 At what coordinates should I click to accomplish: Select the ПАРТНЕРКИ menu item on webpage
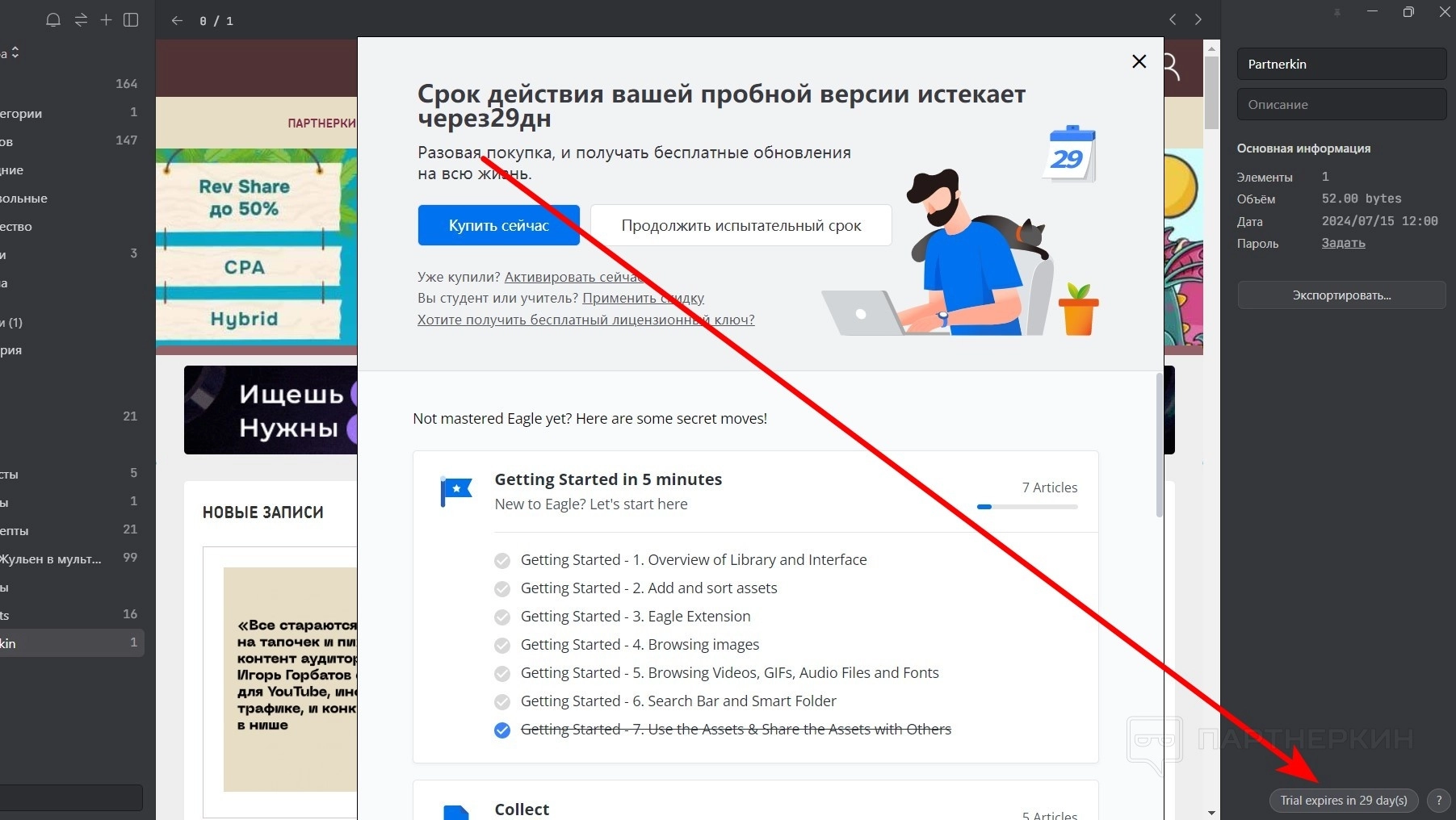[x=322, y=123]
